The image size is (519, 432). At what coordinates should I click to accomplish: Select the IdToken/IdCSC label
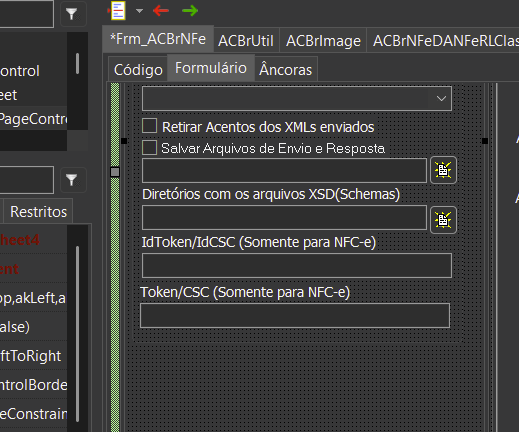(259, 242)
